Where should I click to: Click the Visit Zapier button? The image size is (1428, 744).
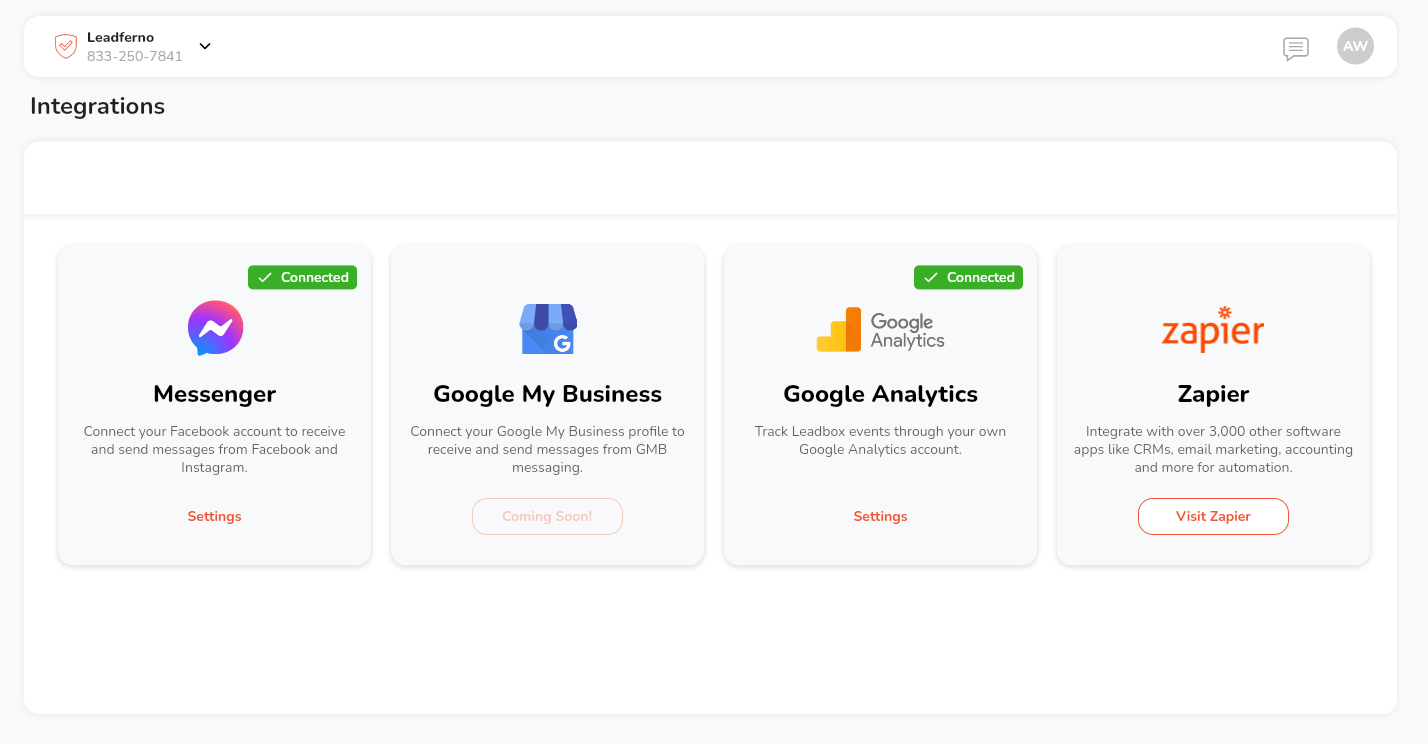pos(1213,517)
